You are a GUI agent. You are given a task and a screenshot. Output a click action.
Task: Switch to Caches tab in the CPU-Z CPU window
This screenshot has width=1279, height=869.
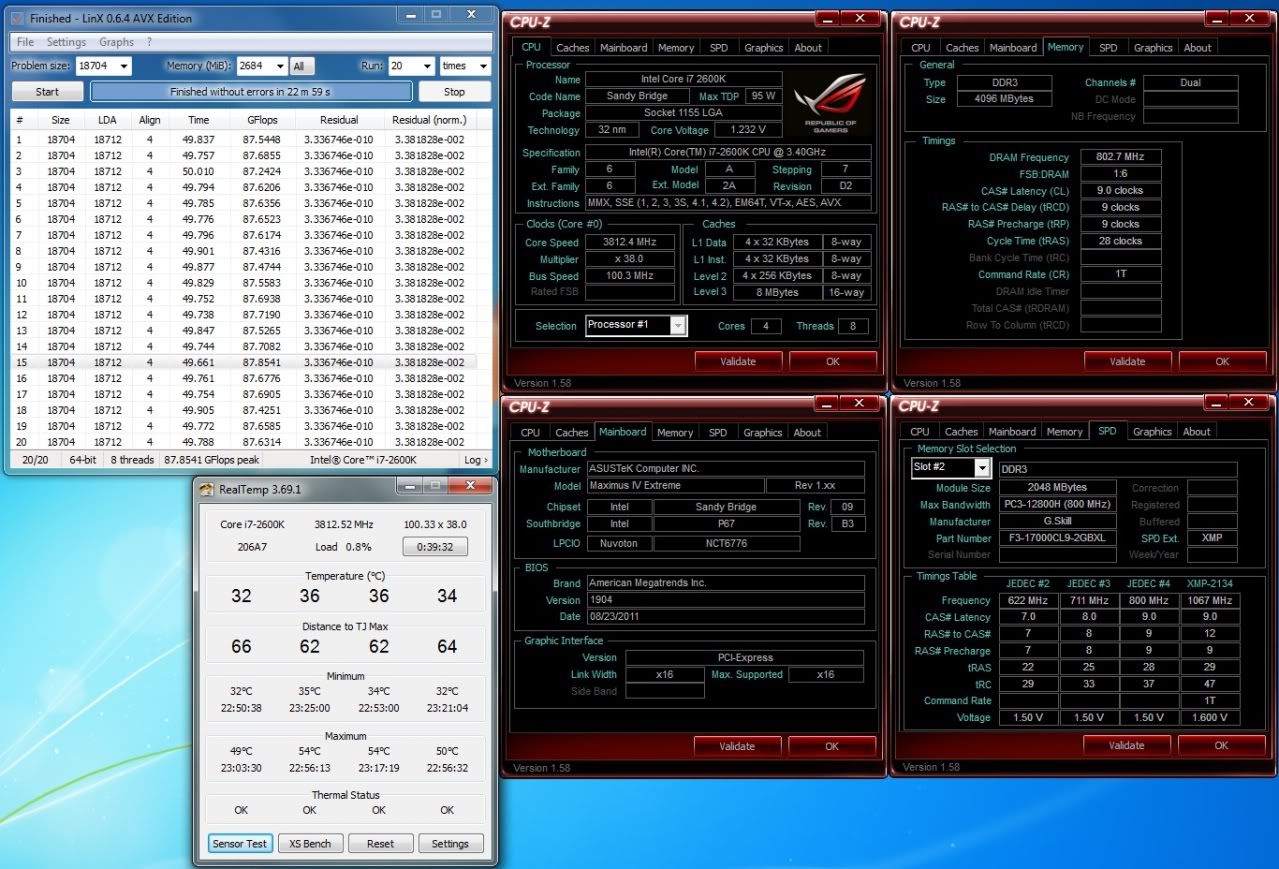point(572,47)
